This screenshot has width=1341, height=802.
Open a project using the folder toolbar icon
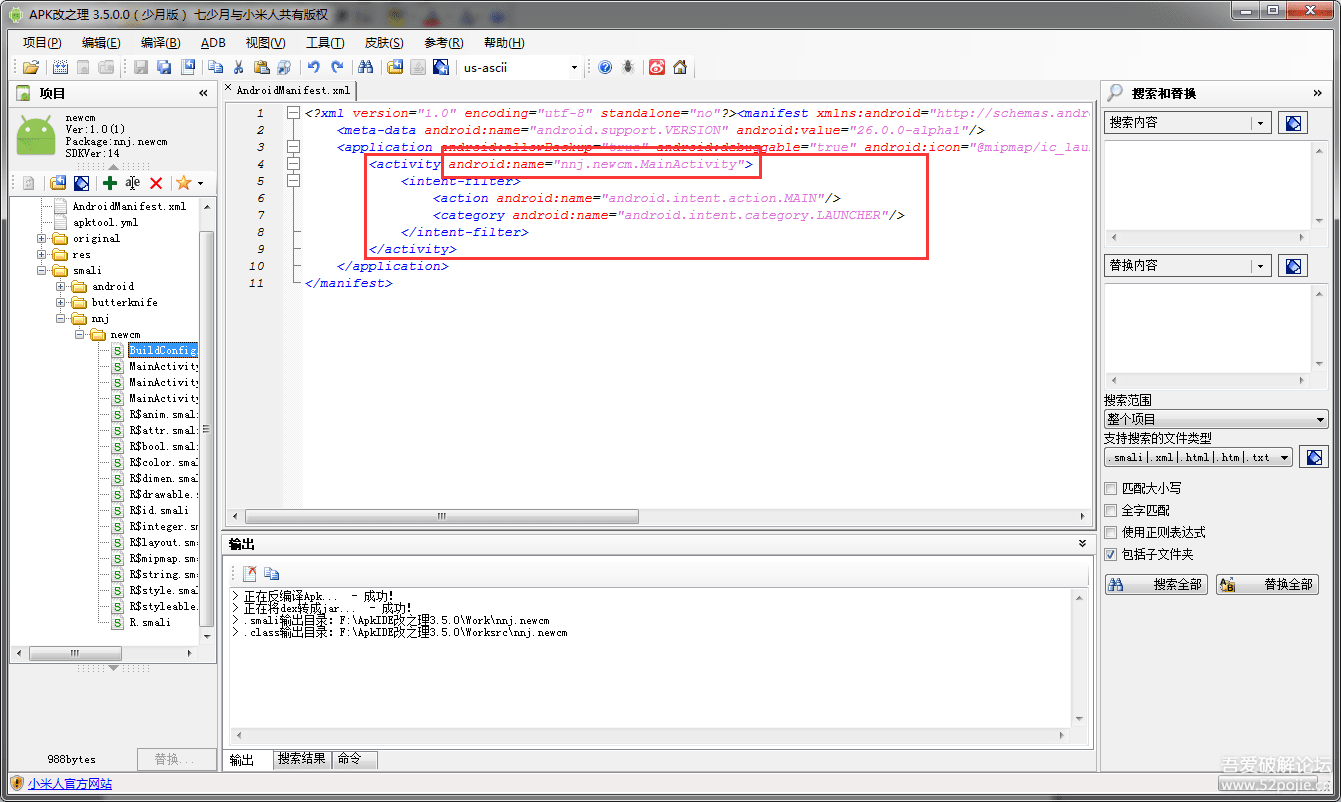point(31,67)
